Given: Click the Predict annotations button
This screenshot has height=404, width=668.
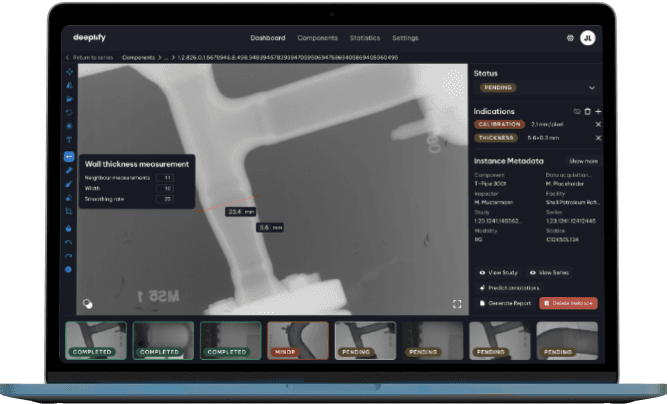Looking at the screenshot, I should tap(509, 288).
